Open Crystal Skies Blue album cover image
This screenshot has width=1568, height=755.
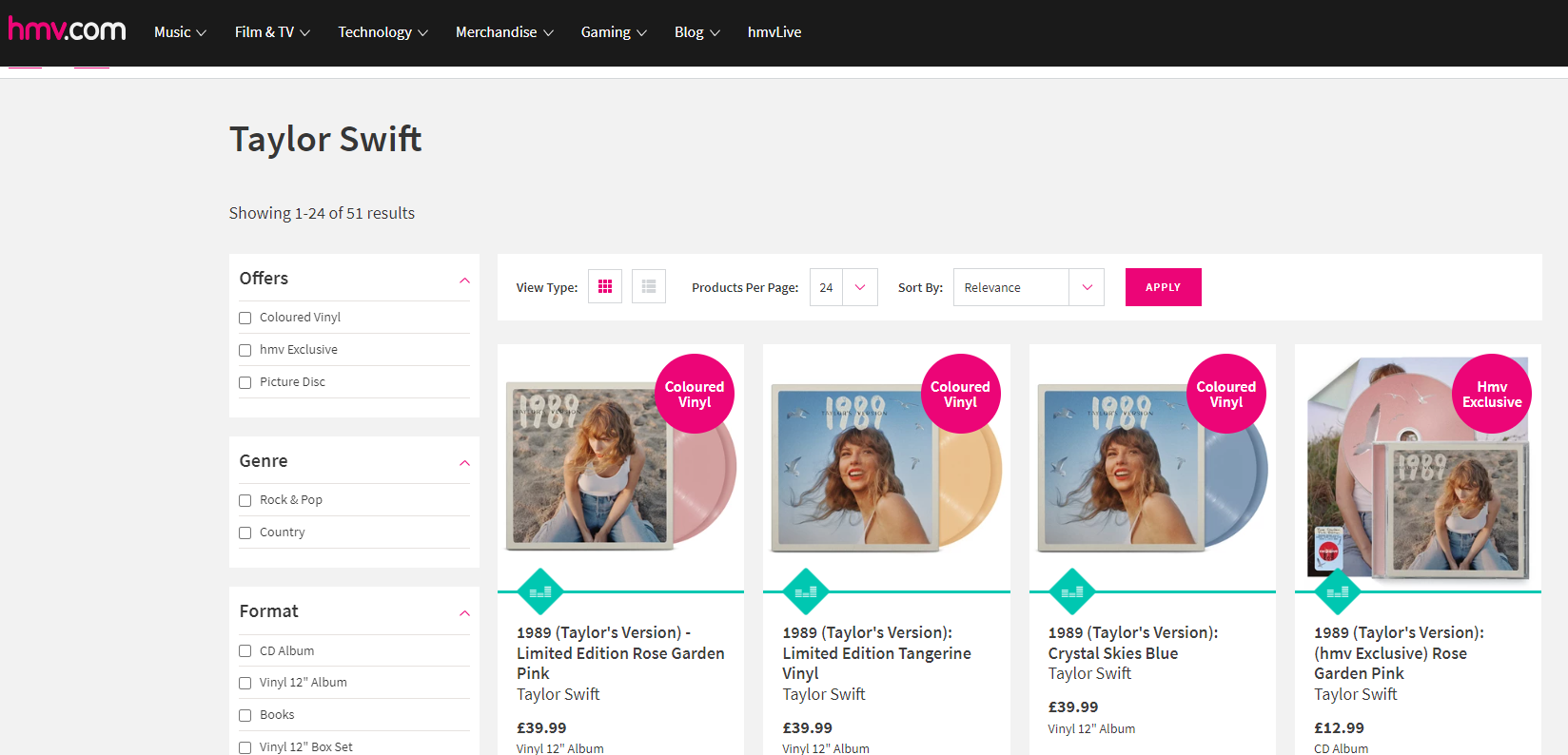click(x=1152, y=468)
